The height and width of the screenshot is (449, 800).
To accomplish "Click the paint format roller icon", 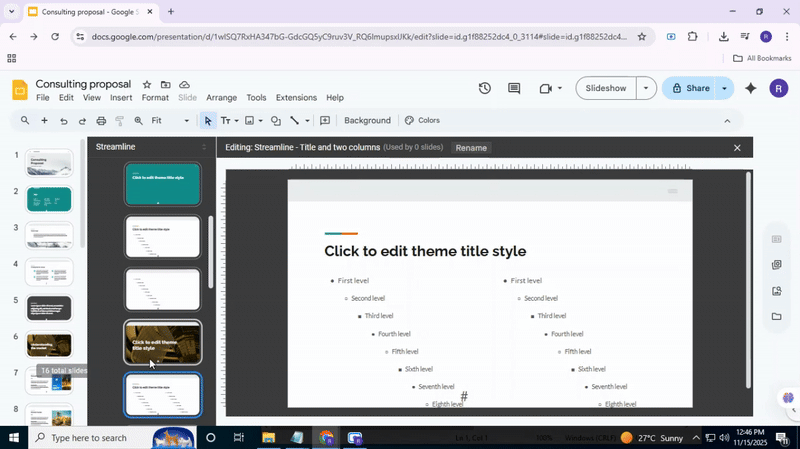I will (x=120, y=121).
